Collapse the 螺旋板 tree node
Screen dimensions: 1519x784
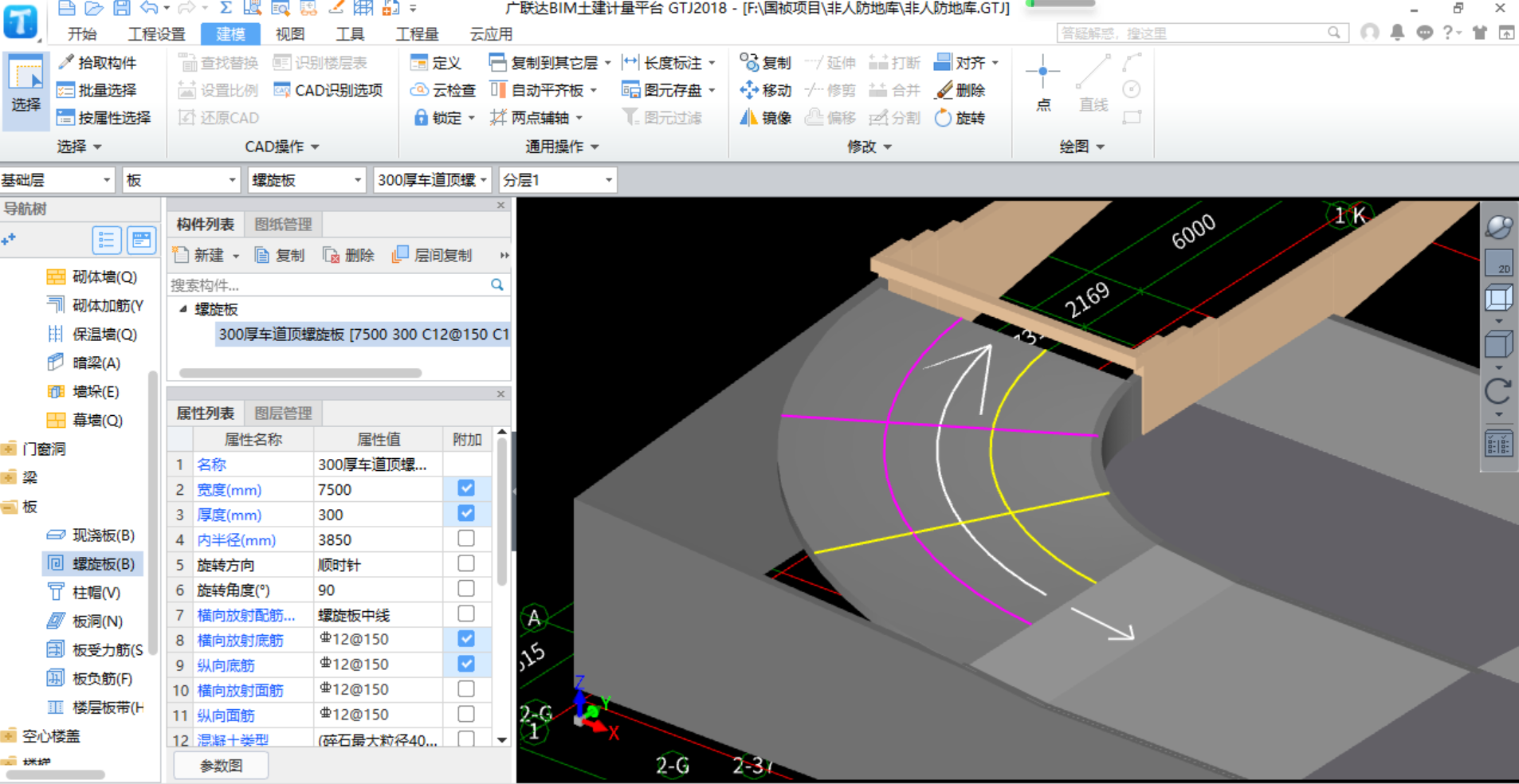coord(183,309)
